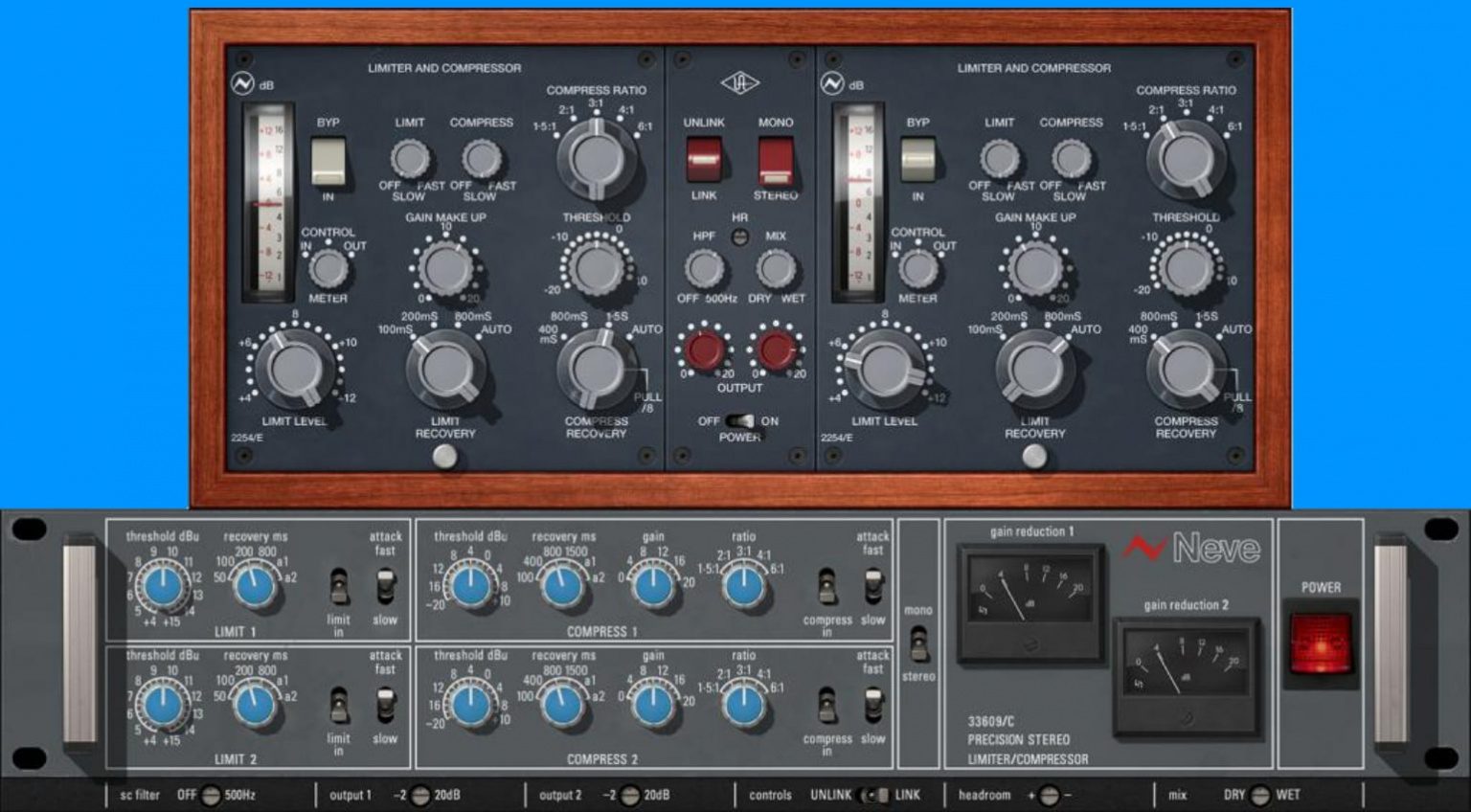Click the LIMIT LEVEL knob on the left channel

295,369
